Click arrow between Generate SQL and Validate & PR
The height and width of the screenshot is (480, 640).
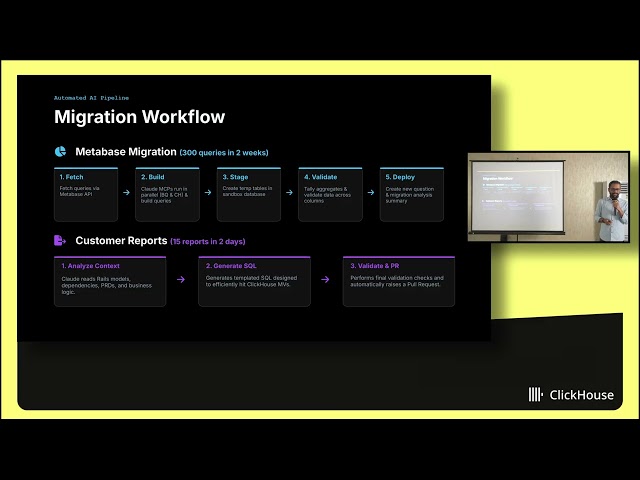pos(325,280)
